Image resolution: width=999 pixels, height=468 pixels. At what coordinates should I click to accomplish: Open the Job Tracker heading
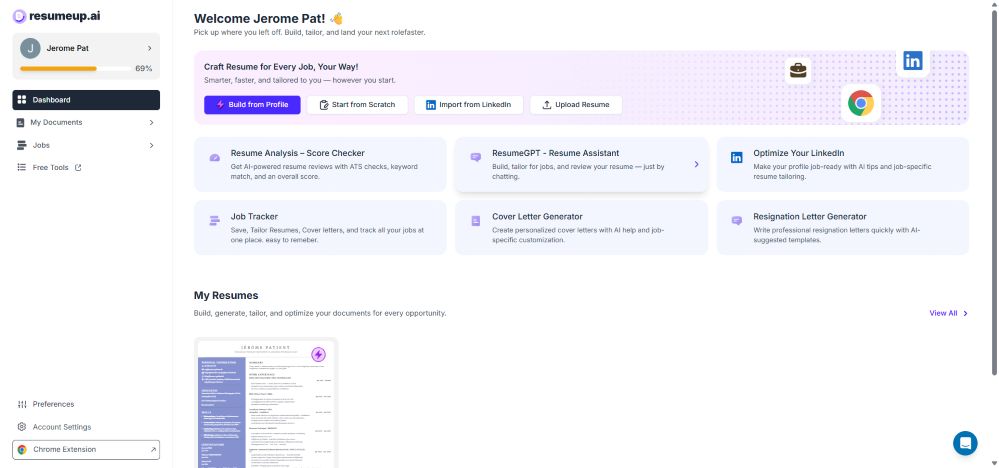coord(254,216)
